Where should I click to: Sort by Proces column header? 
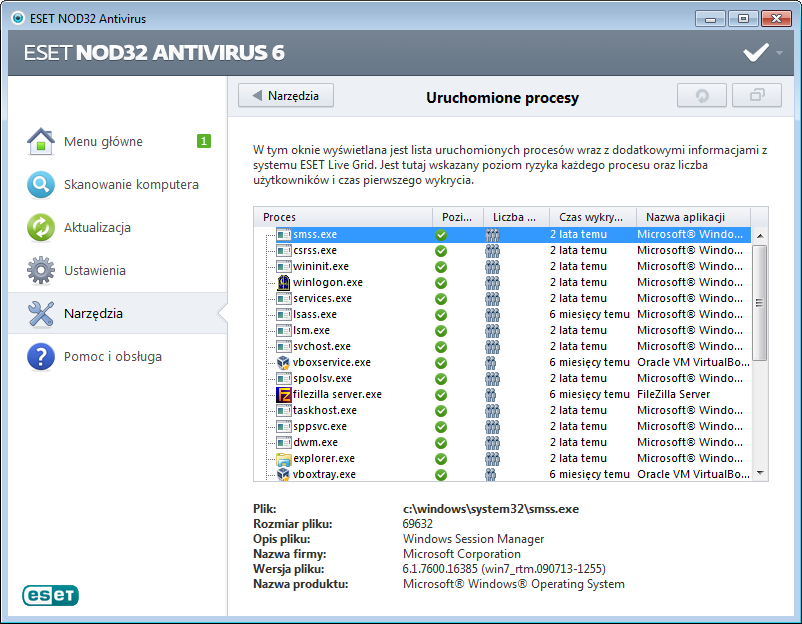pyautogui.click(x=343, y=217)
